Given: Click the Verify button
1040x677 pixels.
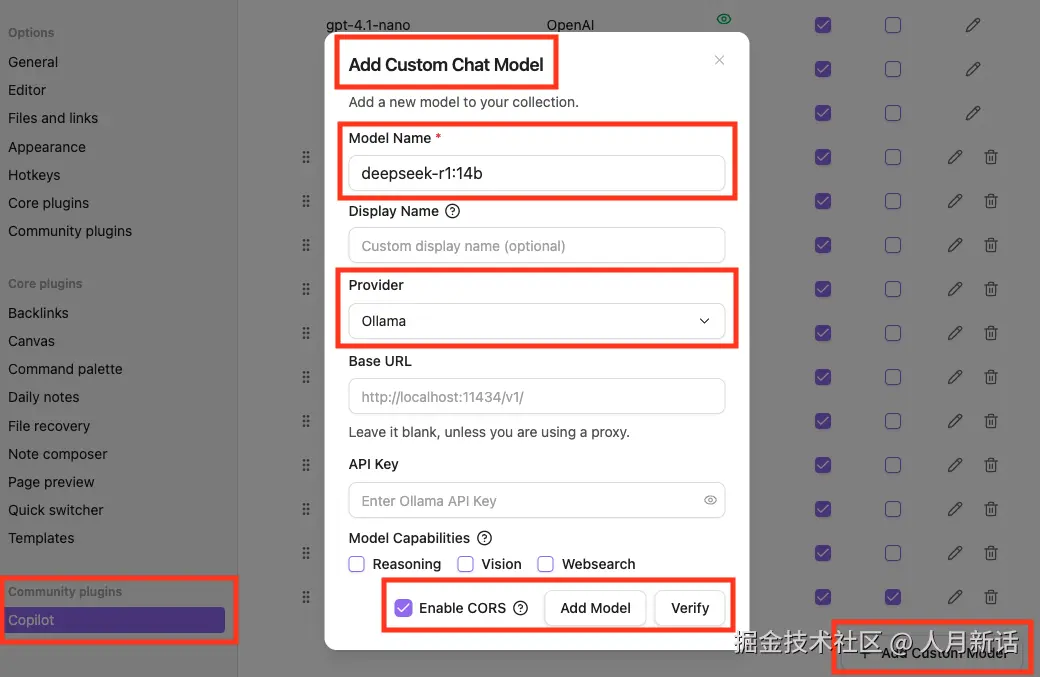Looking at the screenshot, I should click(690, 608).
